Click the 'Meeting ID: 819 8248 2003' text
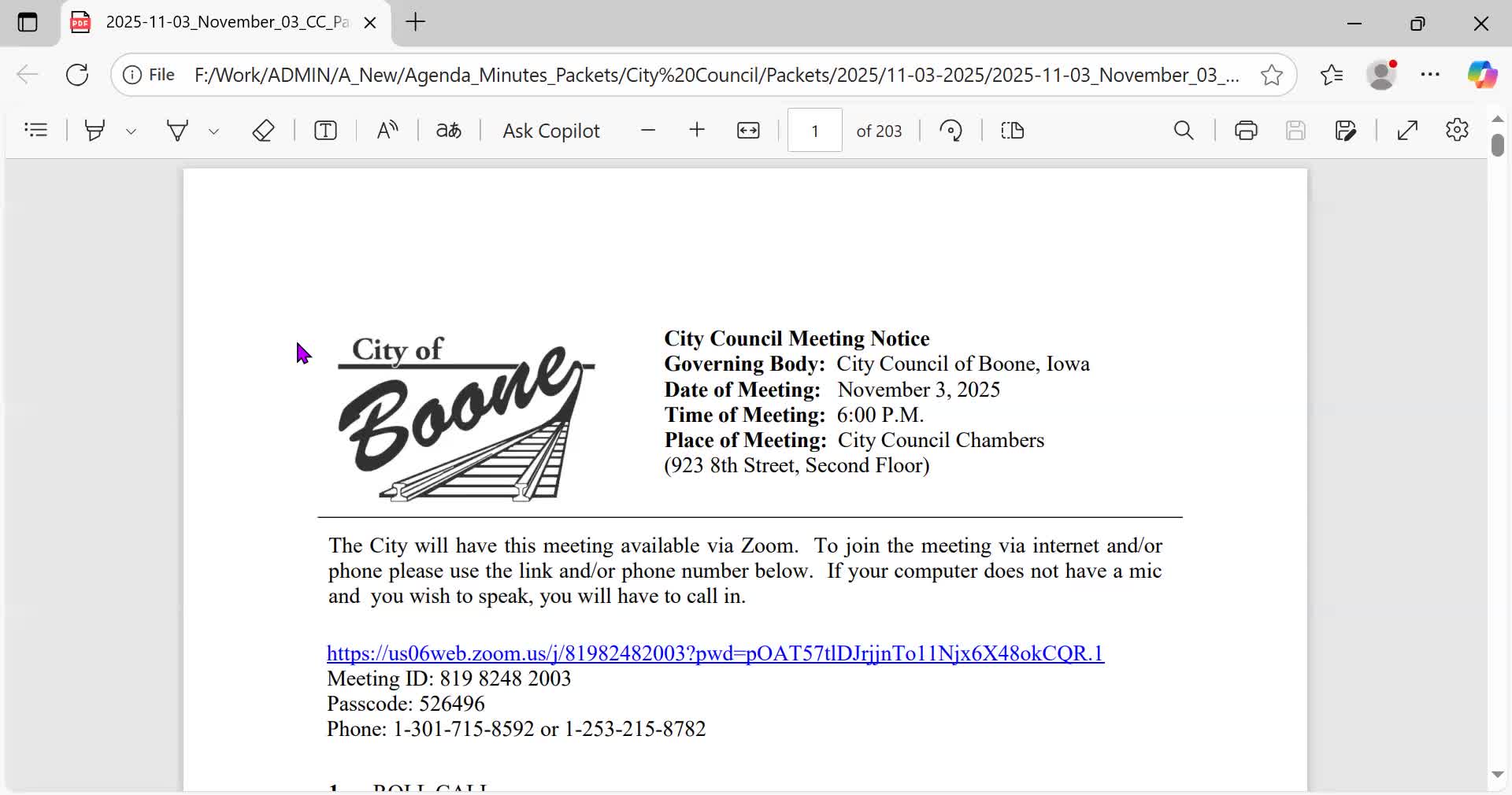Screen dimensions: 1512x795 pyautogui.click(x=449, y=679)
